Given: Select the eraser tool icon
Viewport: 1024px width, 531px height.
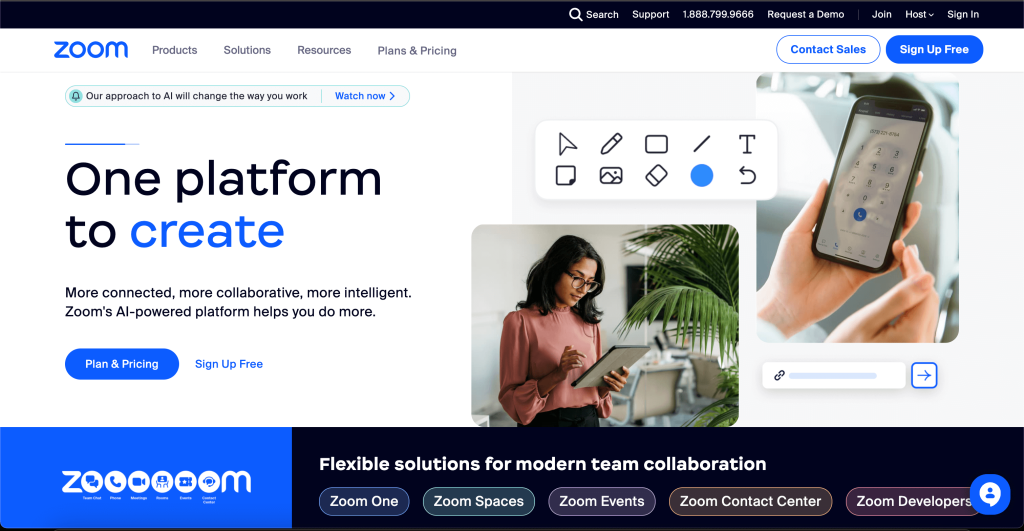Looking at the screenshot, I should point(656,176).
